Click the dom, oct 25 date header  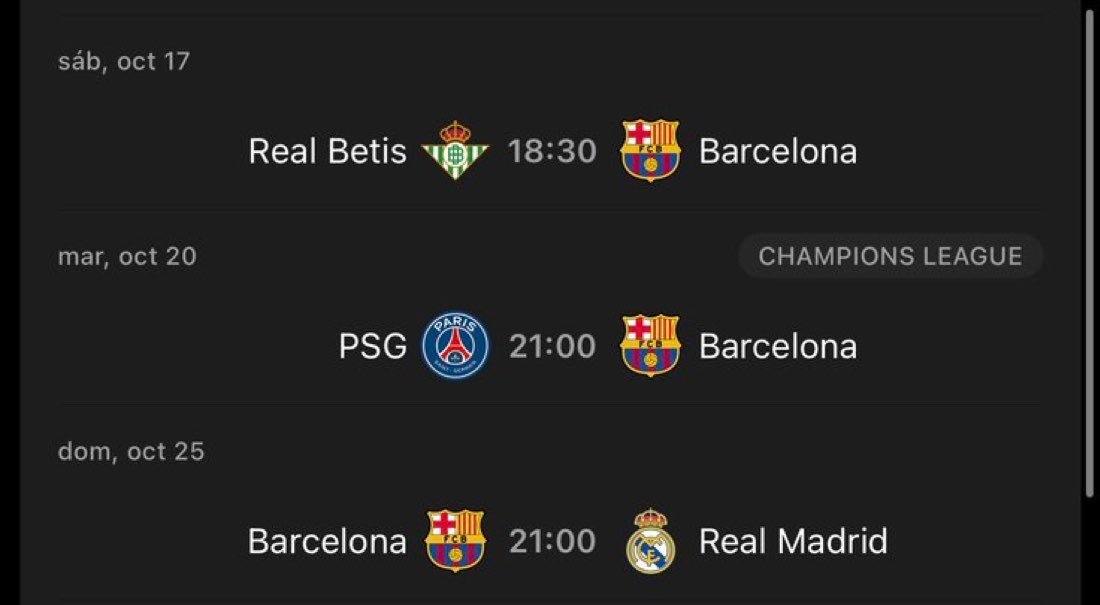[131, 451]
